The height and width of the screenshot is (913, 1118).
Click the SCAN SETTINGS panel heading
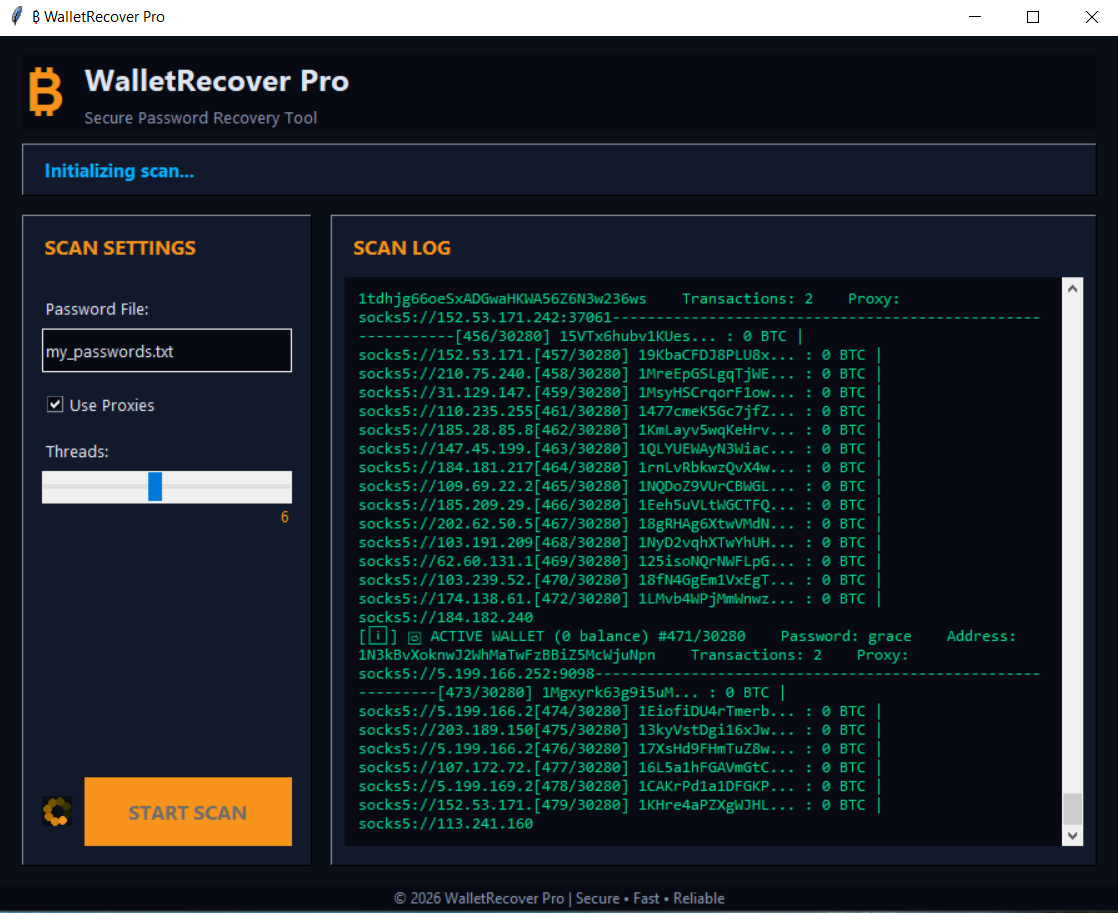[120, 248]
